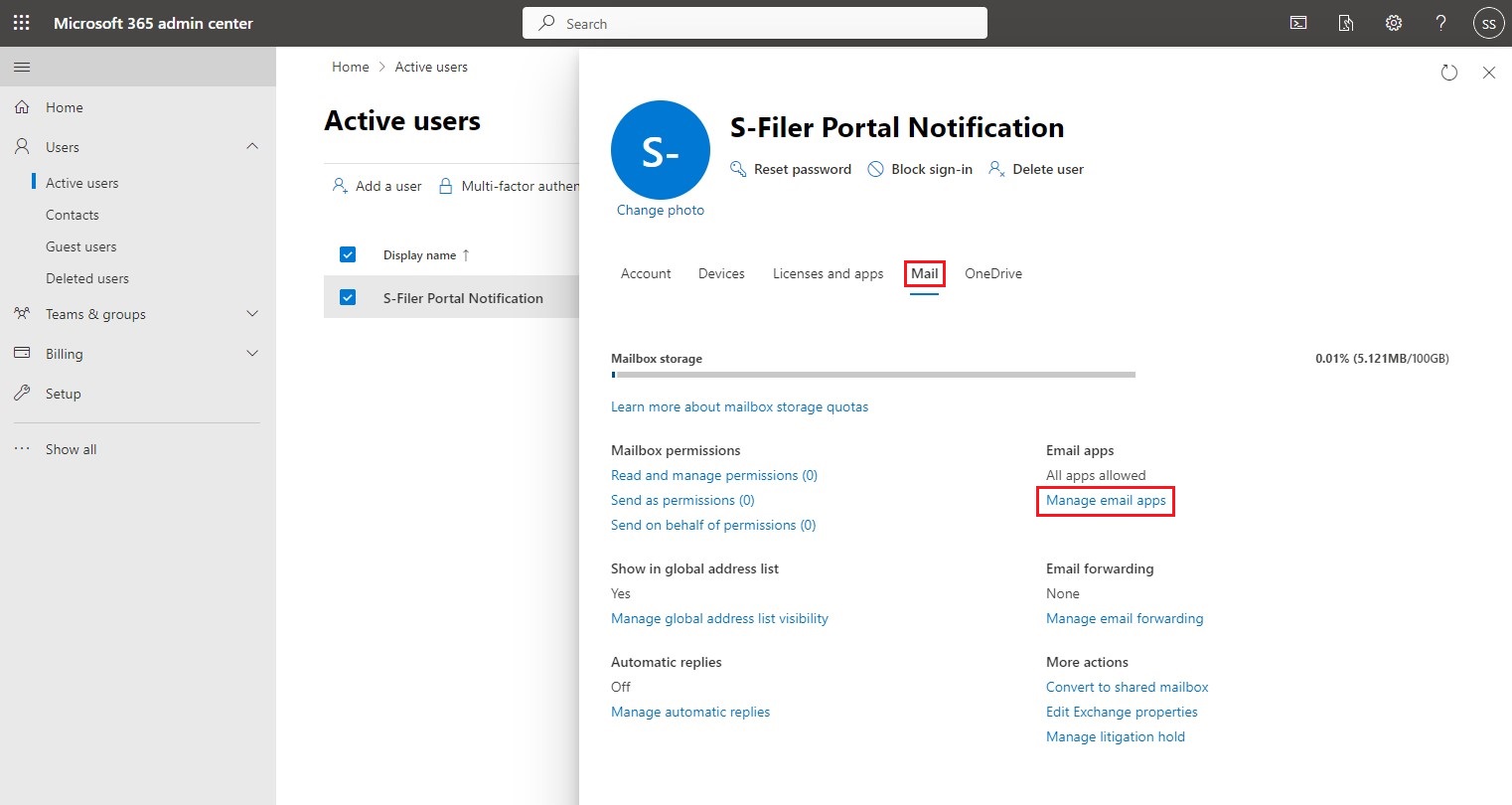Open Read and manage permissions link
The image size is (1512, 805).
(x=714, y=475)
